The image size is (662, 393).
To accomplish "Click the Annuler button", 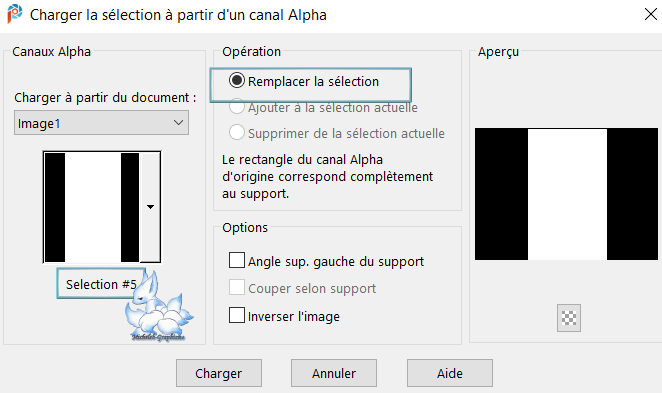I will 334,373.
